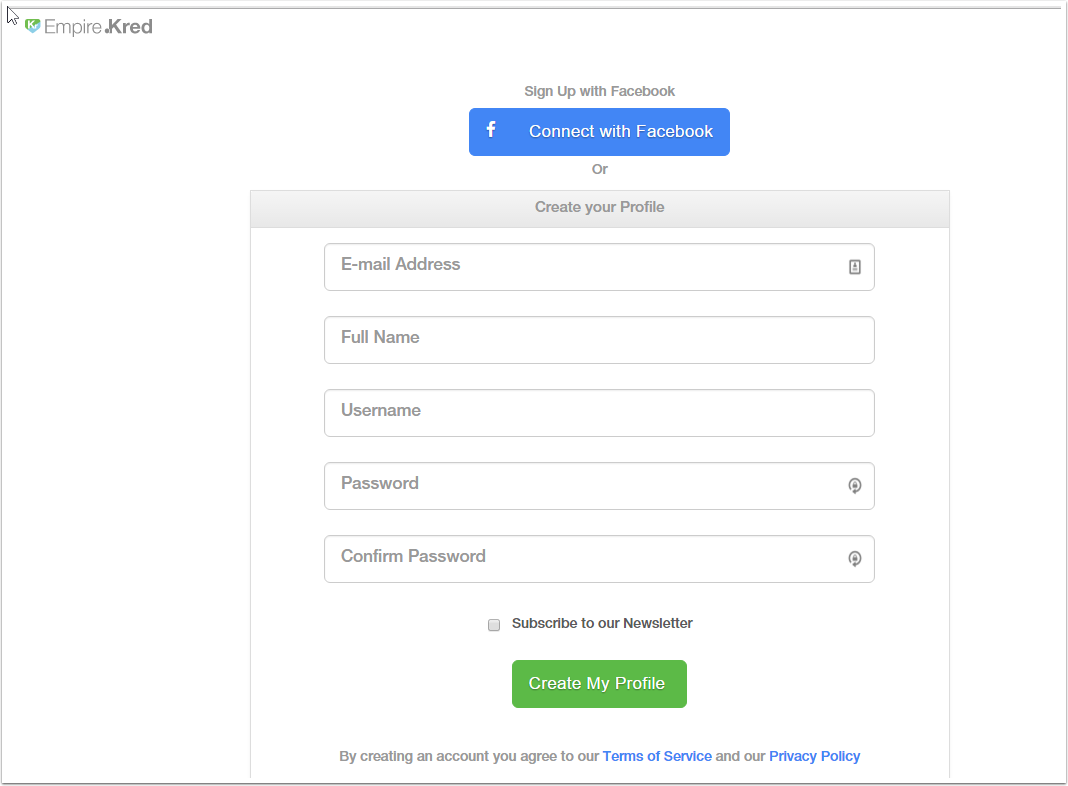Click the Empire wordmark in the header
Image resolution: width=1068 pixels, height=786 pixels.
pos(72,27)
